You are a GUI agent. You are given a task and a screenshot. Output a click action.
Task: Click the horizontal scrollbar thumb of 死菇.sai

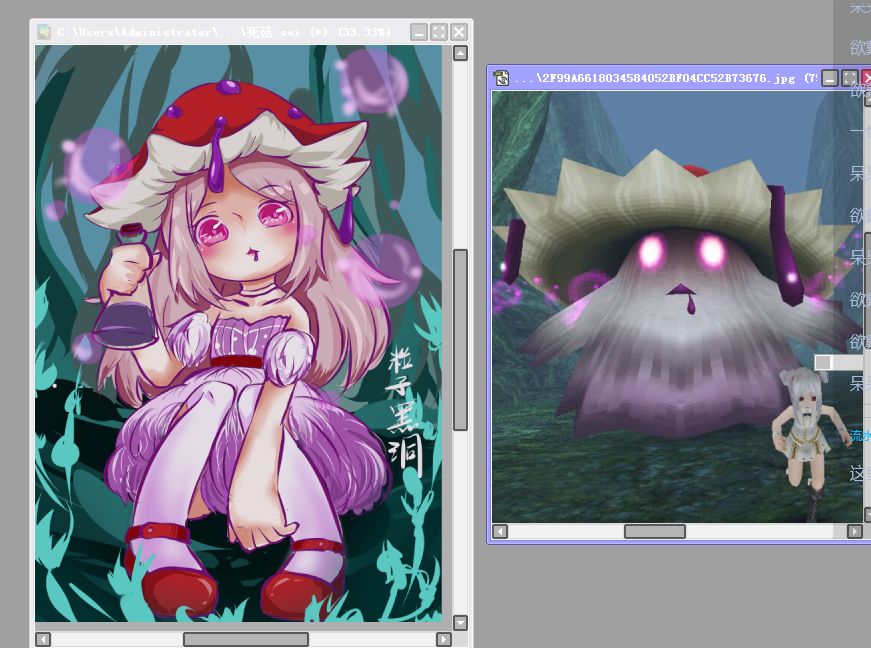click(246, 639)
